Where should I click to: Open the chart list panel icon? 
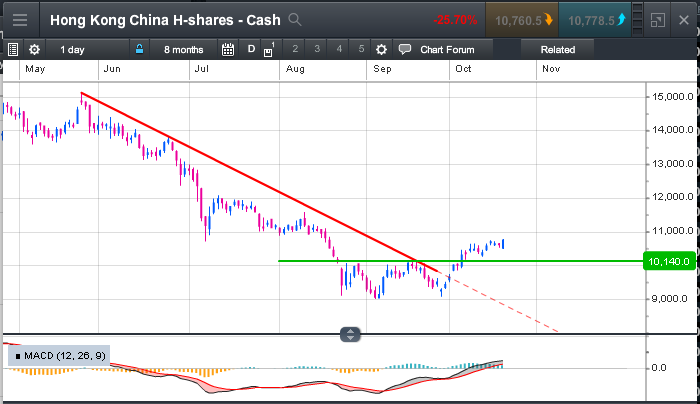pos(13,50)
